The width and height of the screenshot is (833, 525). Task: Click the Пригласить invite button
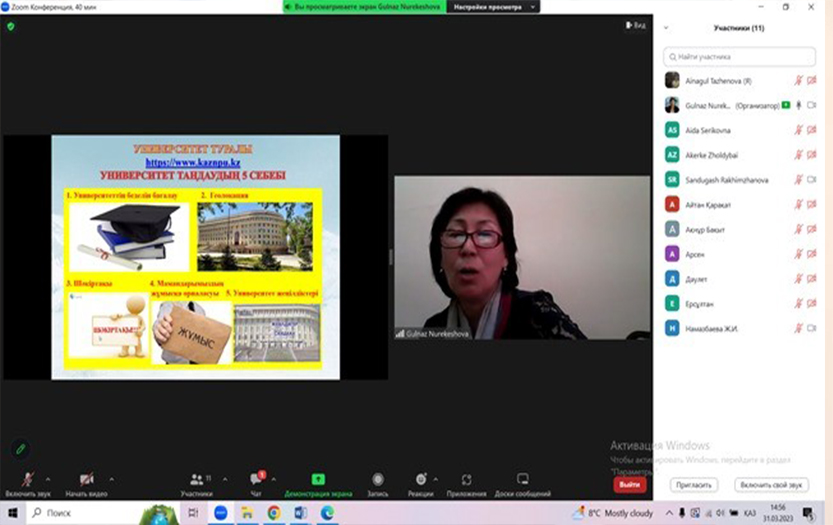(693, 485)
